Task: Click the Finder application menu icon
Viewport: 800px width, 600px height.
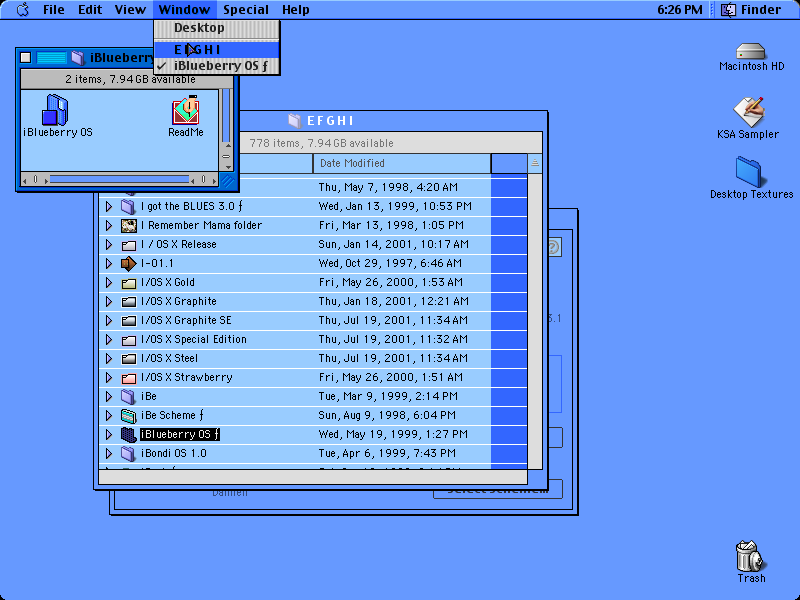Action: pos(729,10)
